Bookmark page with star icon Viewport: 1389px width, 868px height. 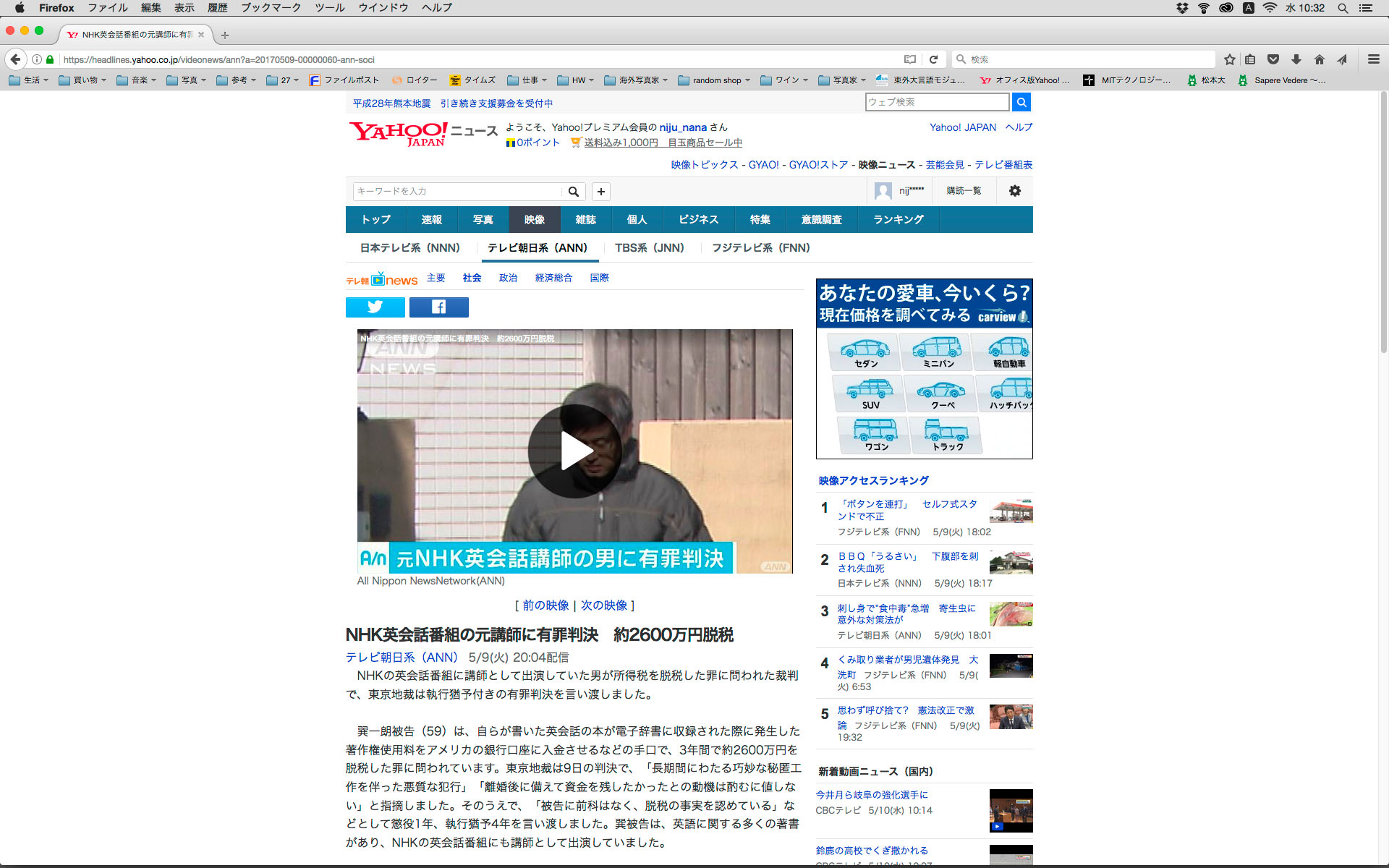pos(1229,59)
